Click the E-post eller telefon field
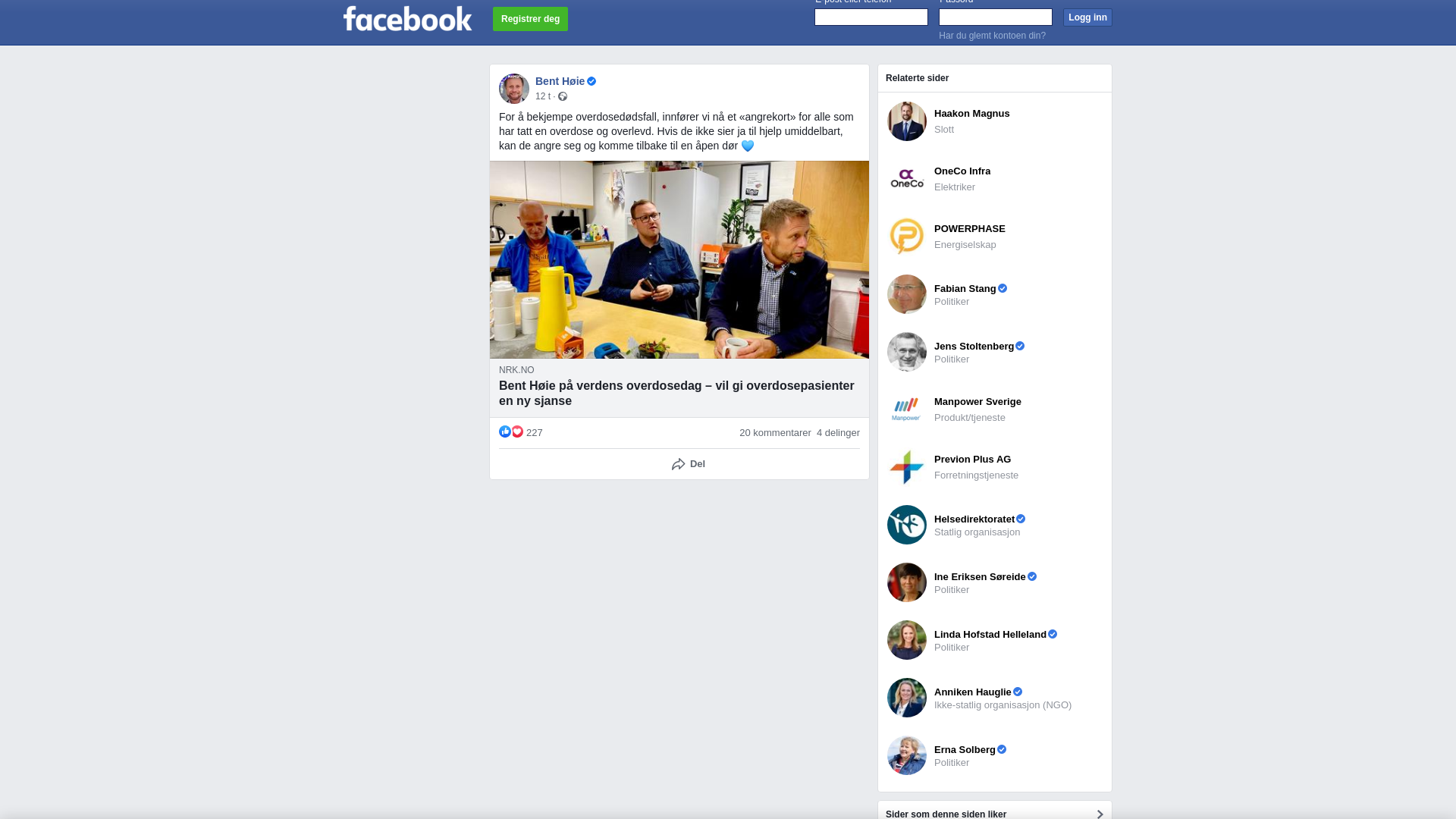The height and width of the screenshot is (819, 1456). pyautogui.click(x=871, y=17)
